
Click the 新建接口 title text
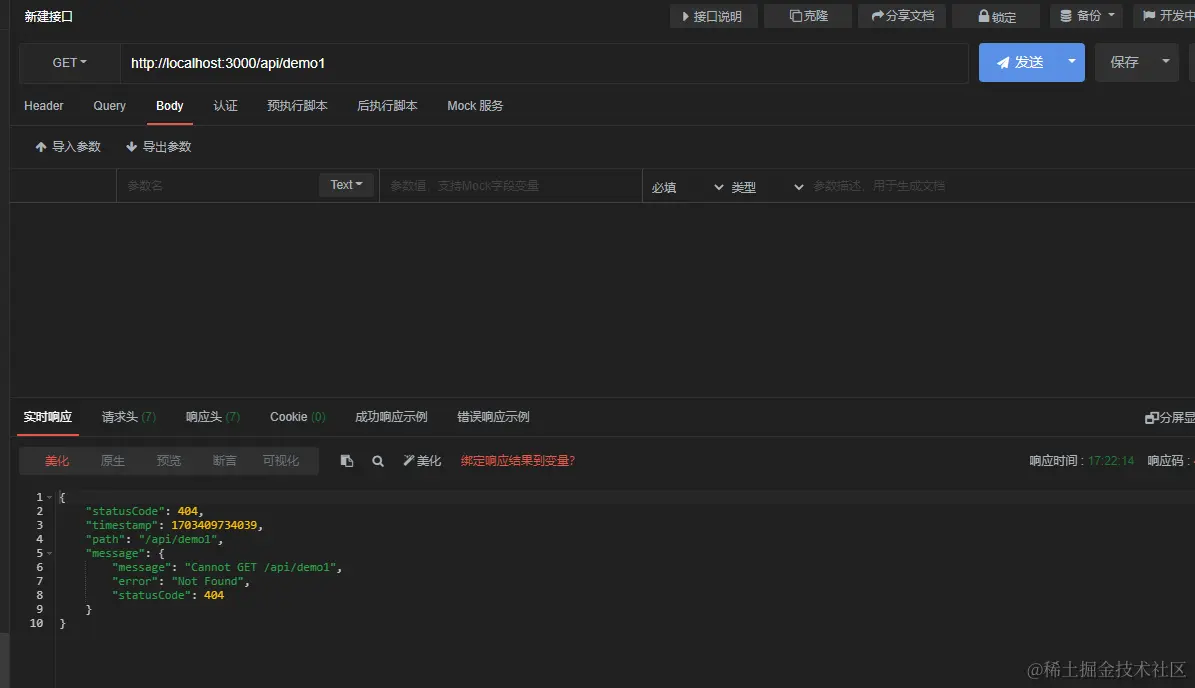tap(48, 16)
